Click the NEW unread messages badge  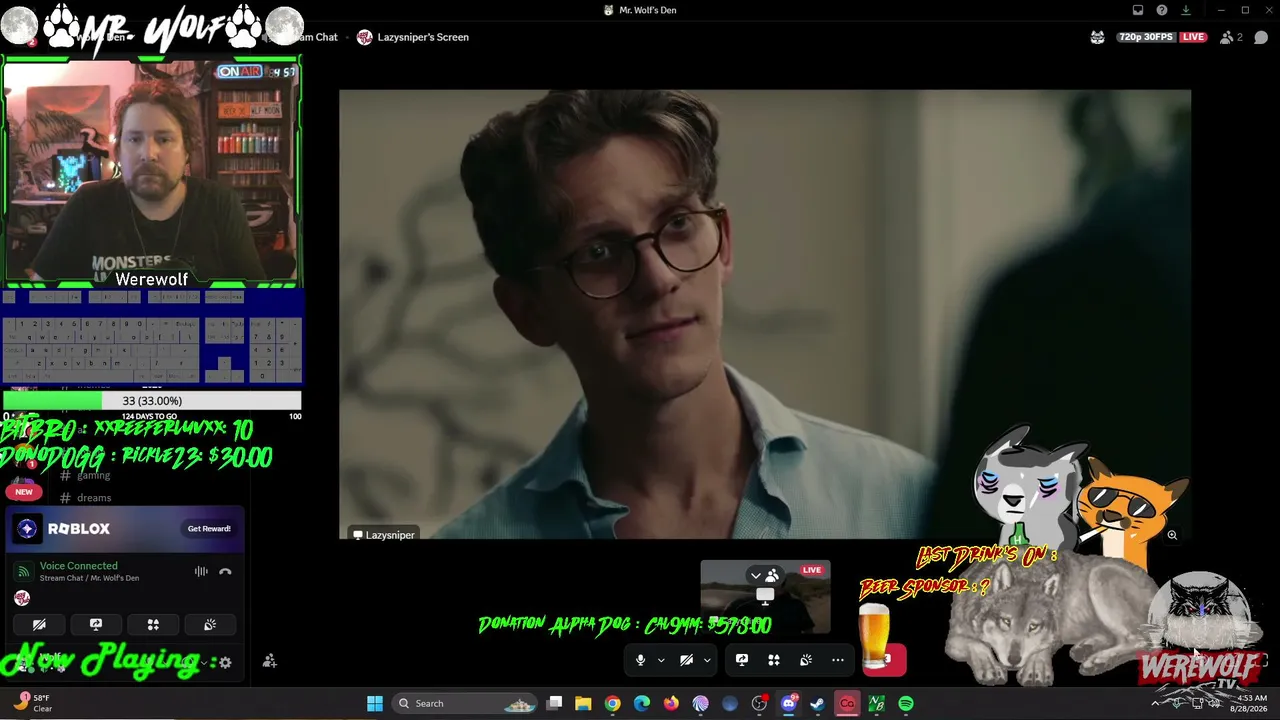[24, 491]
